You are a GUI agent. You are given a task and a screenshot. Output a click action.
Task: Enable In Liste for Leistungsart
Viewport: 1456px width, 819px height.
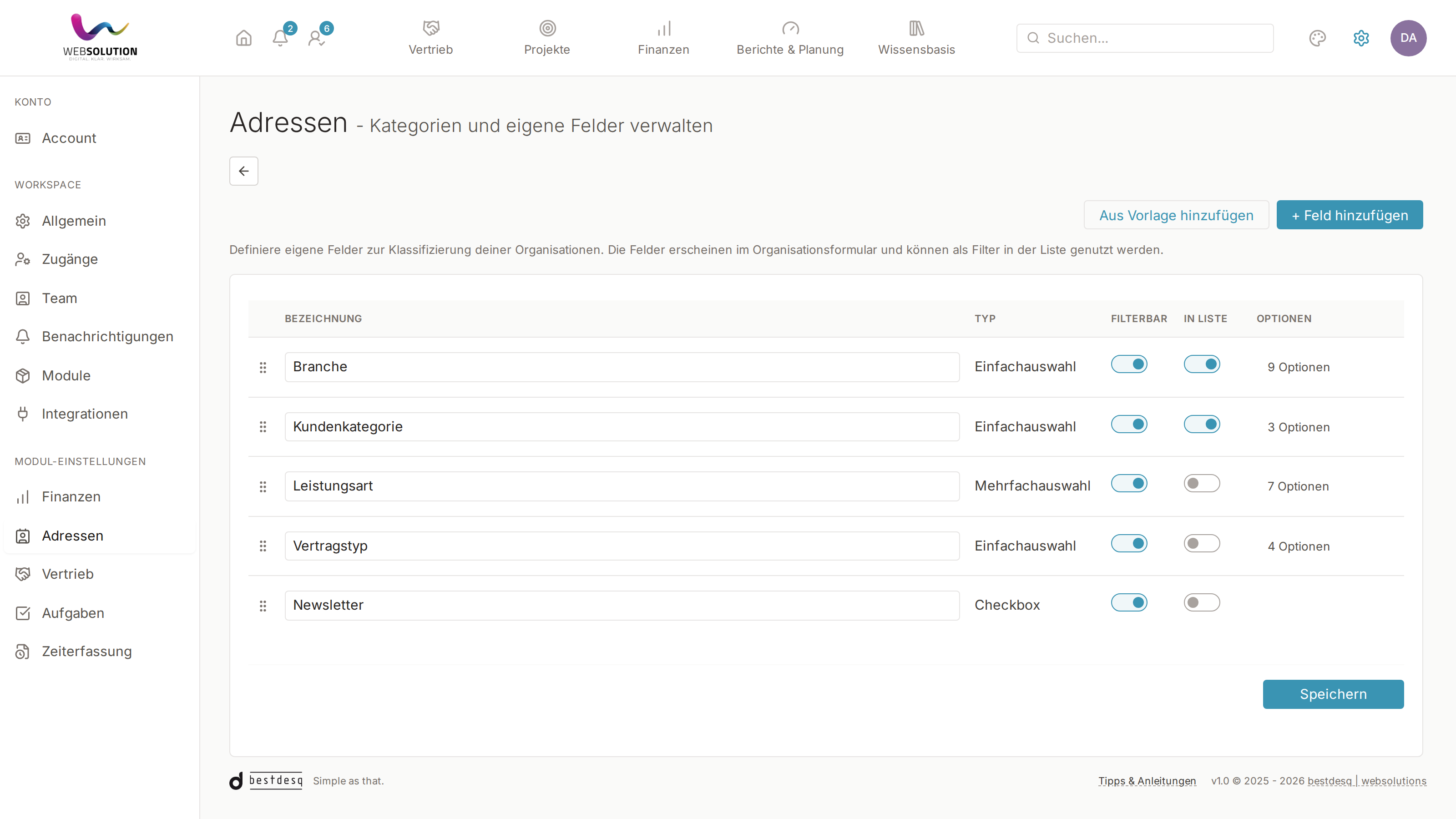(x=1202, y=483)
